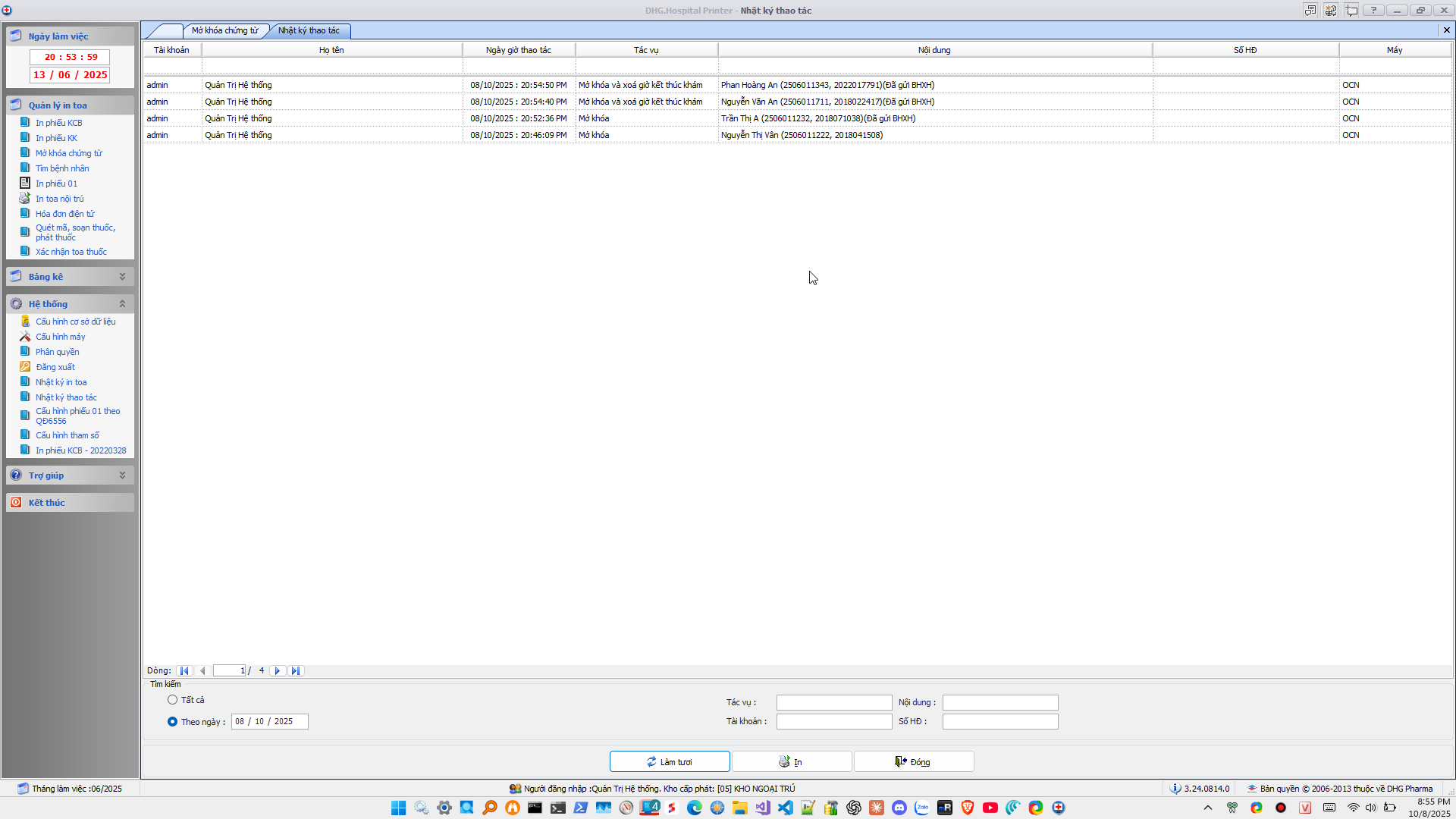1456x819 pixels.
Task: Collapse the Hệ thống section
Action: point(122,304)
